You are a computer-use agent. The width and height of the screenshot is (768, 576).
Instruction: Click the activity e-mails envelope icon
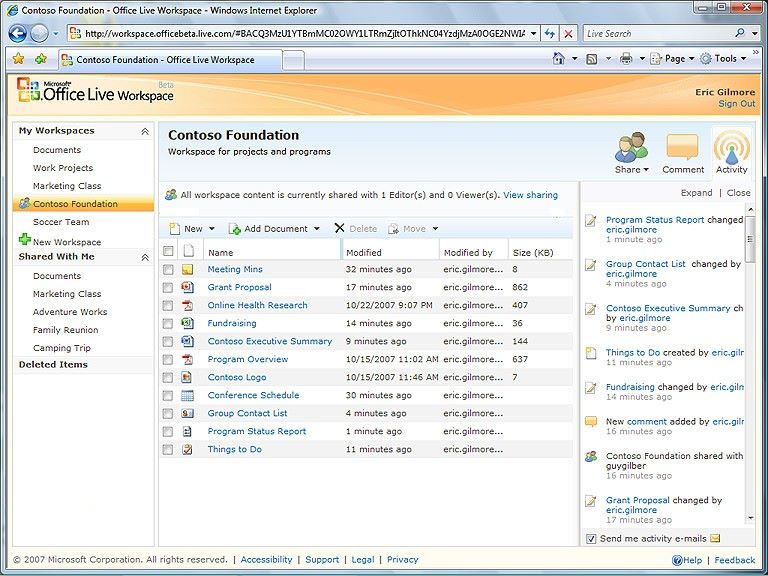coord(715,538)
